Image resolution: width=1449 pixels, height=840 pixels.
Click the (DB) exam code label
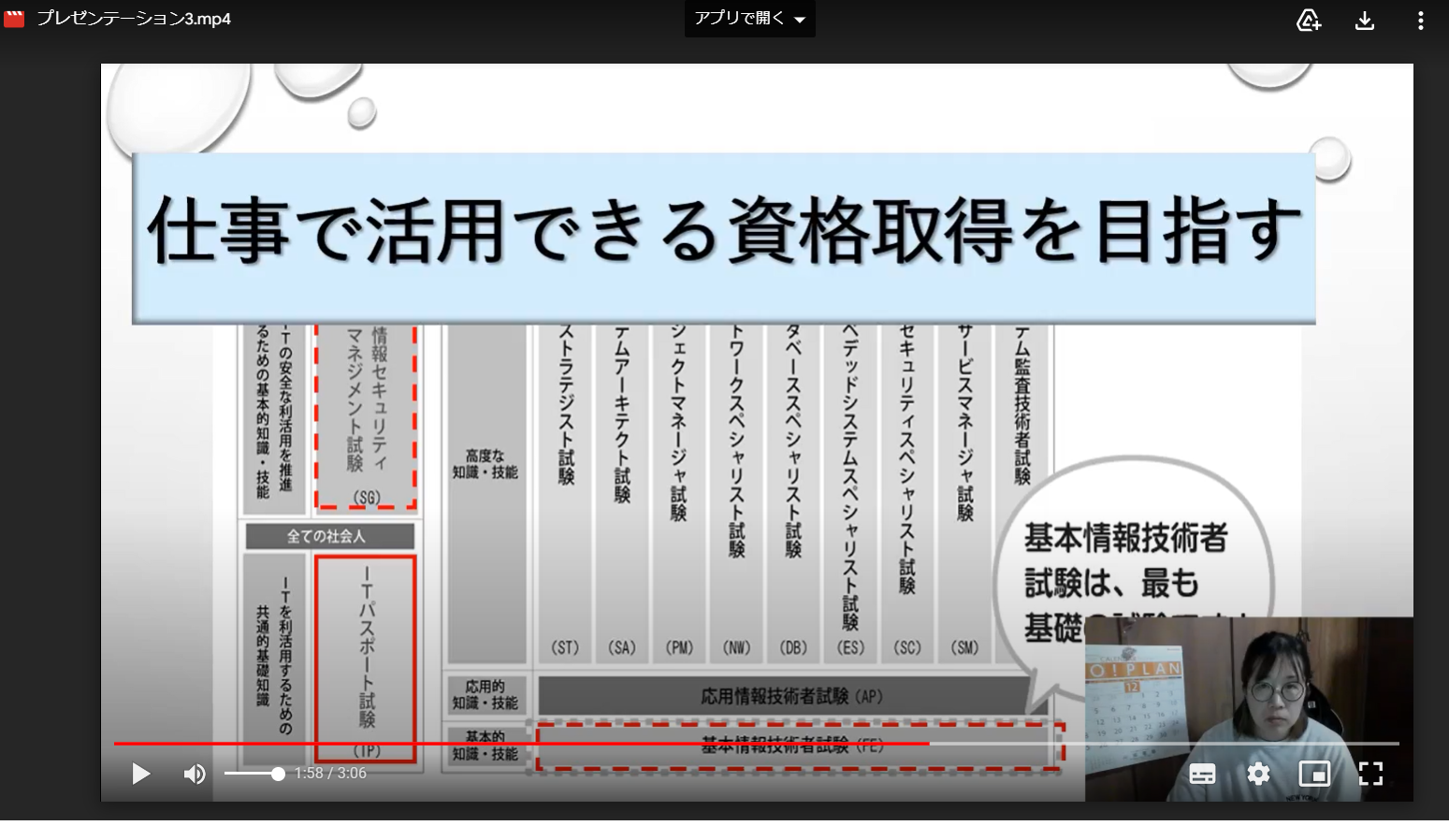pyautogui.click(x=793, y=647)
